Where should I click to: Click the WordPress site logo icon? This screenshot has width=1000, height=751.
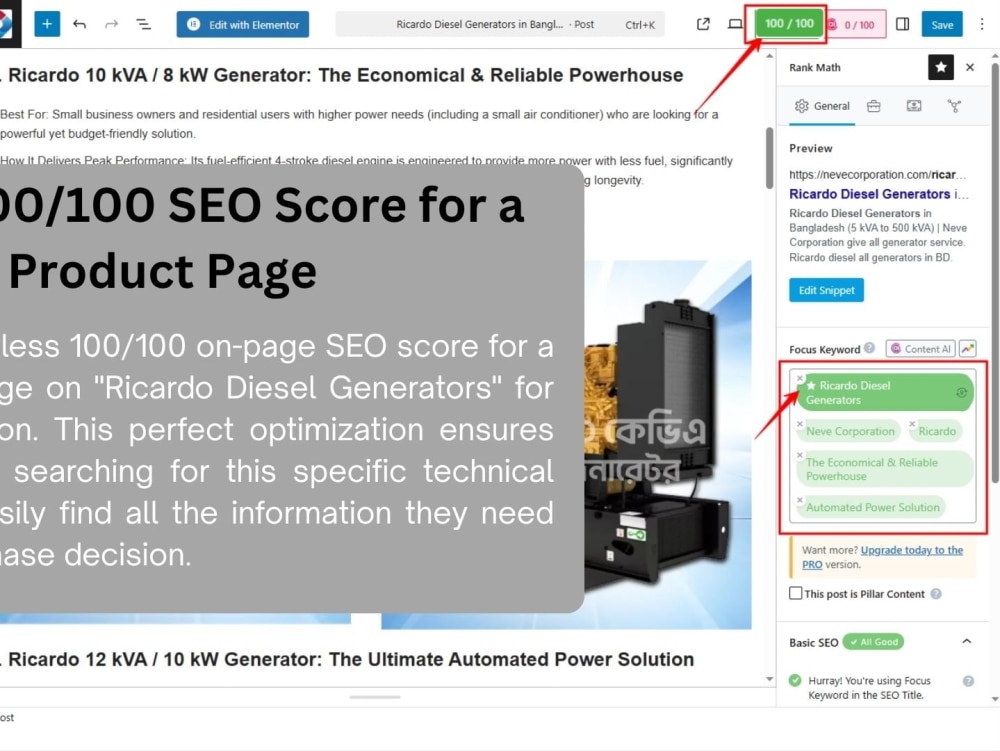pyautogui.click(x=8, y=24)
